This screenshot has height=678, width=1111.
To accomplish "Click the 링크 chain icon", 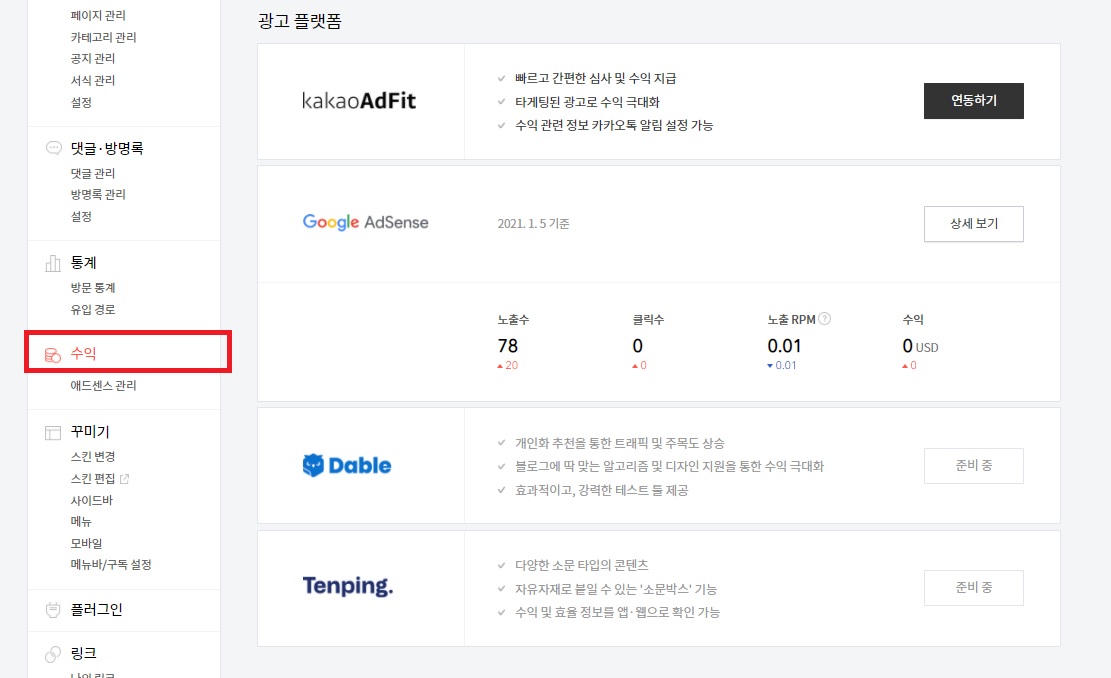I will tap(53, 654).
